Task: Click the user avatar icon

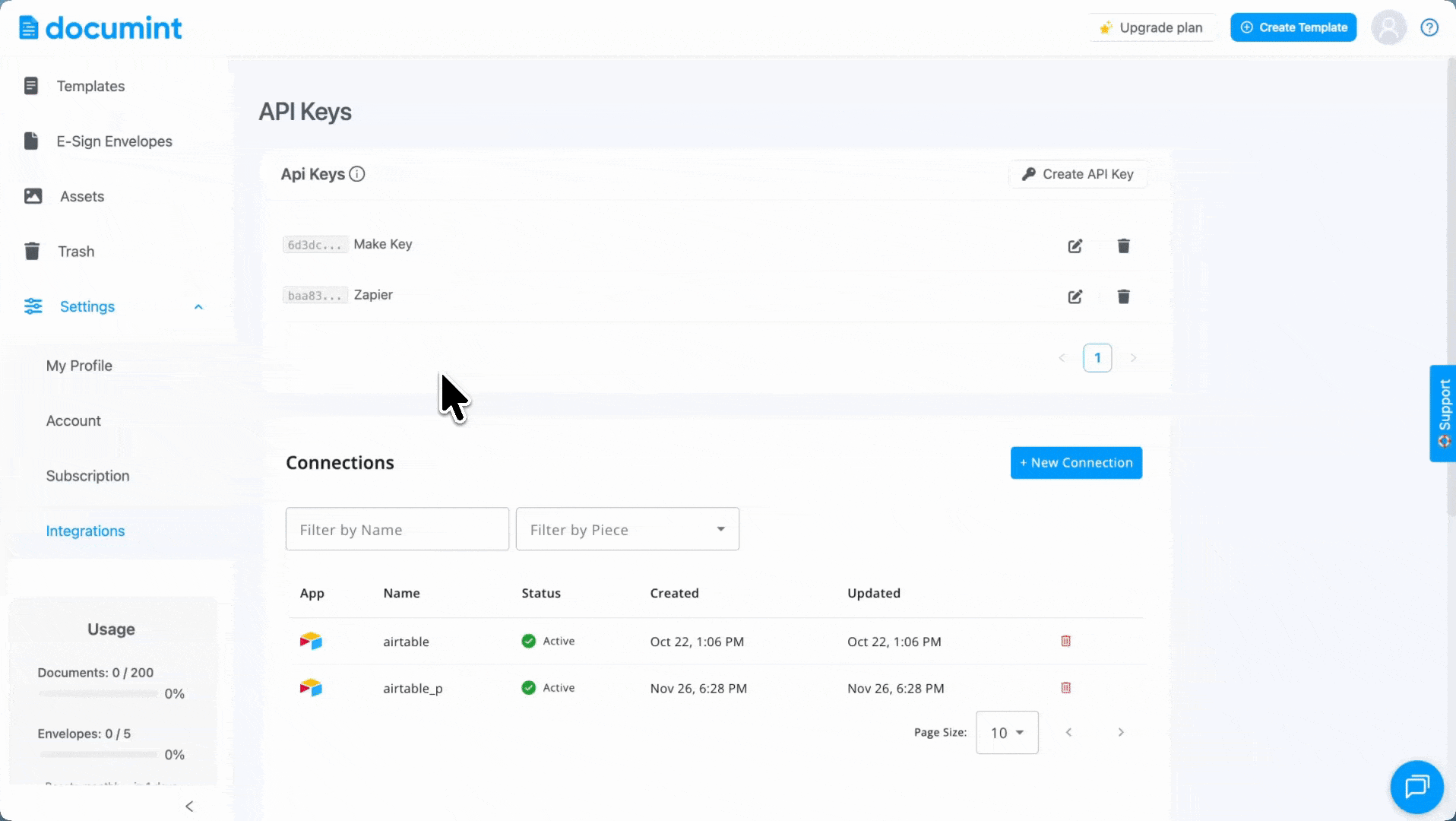Action: pos(1388,28)
